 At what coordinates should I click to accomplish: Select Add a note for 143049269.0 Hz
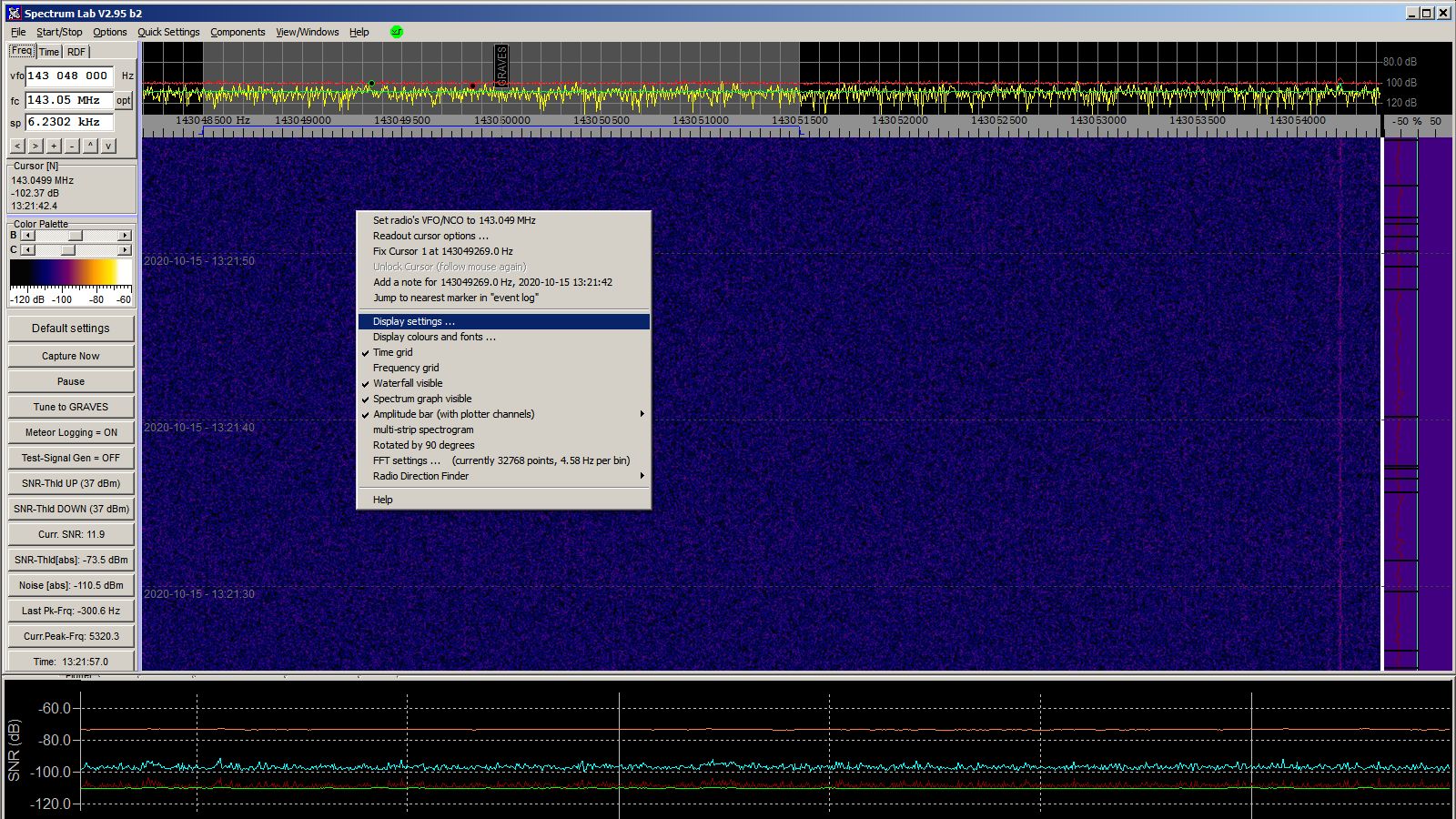[x=504, y=282]
